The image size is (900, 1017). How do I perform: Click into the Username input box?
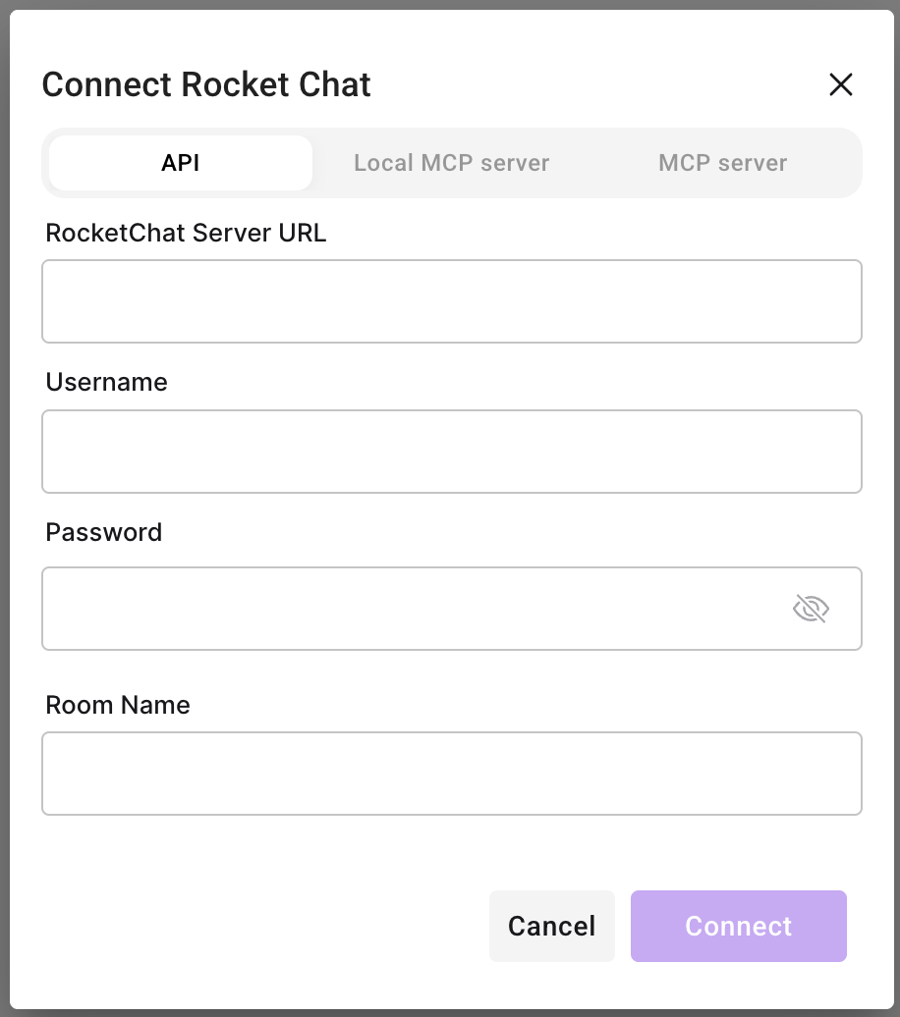(451, 451)
